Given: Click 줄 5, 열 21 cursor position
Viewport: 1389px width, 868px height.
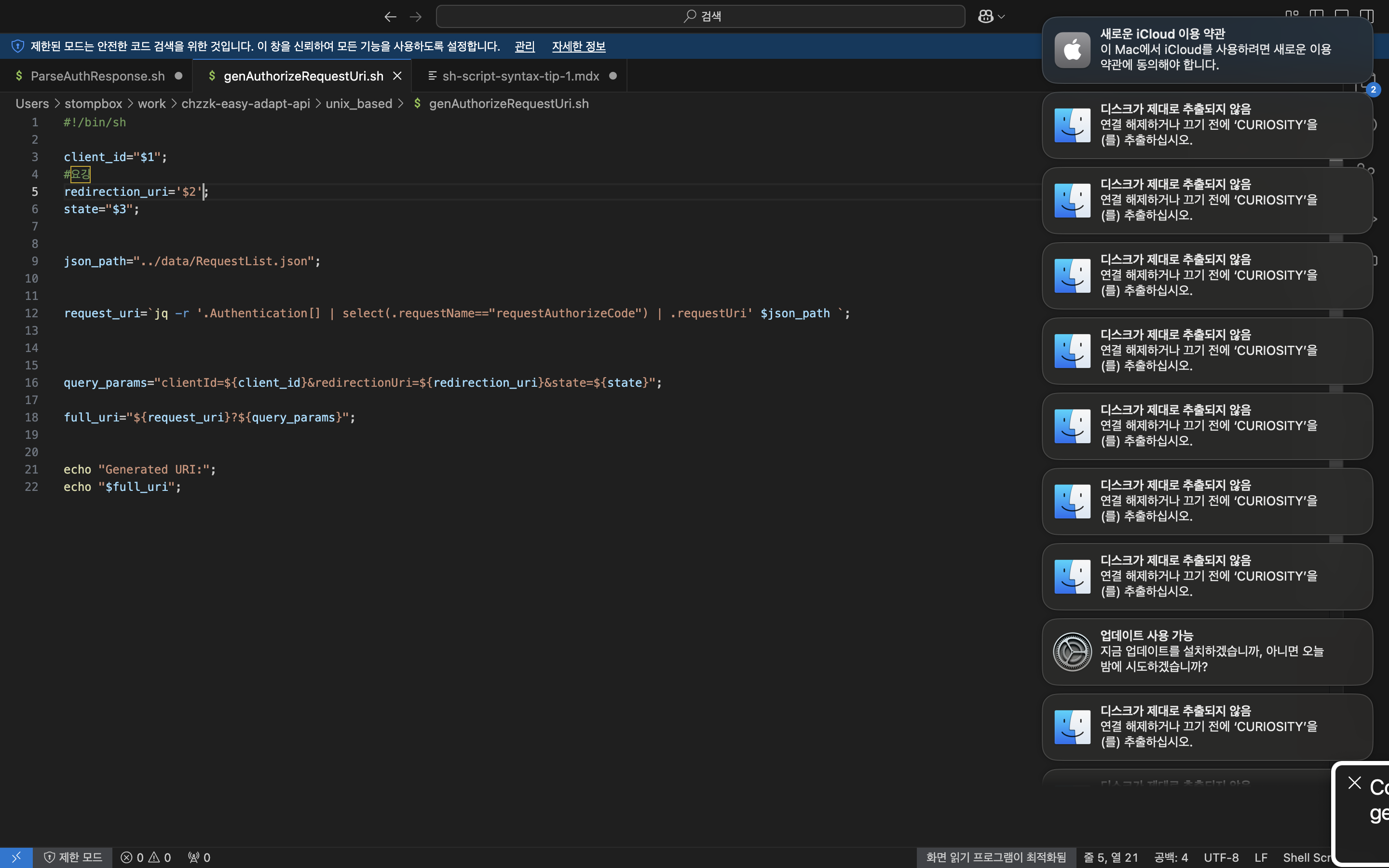Looking at the screenshot, I should pos(1111,857).
